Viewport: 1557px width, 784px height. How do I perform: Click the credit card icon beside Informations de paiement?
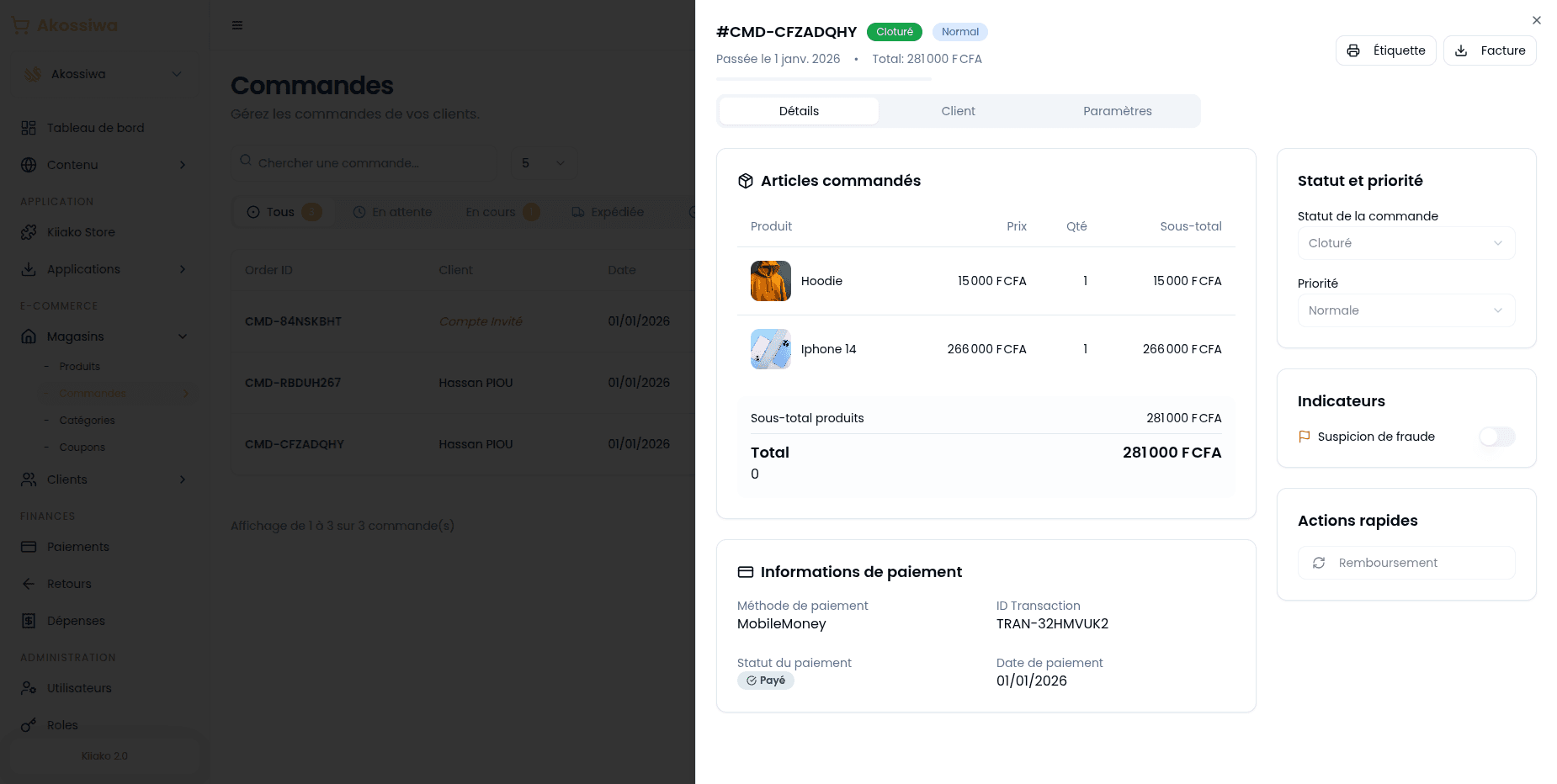(x=746, y=572)
